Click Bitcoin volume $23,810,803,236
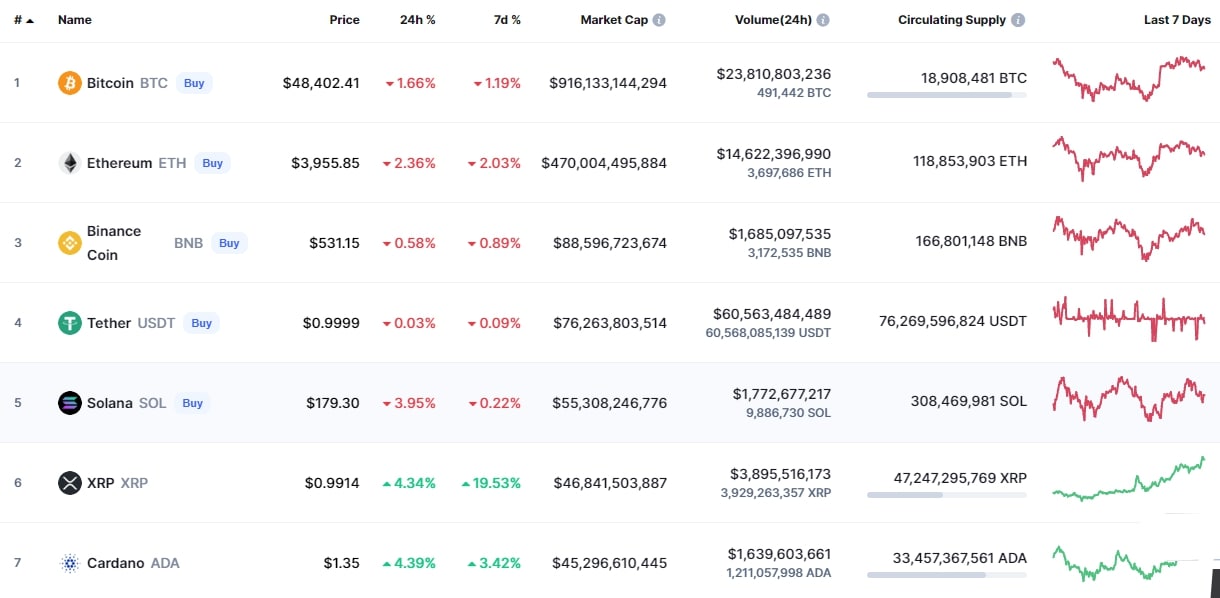The height and width of the screenshot is (598, 1220). pyautogui.click(x=774, y=74)
